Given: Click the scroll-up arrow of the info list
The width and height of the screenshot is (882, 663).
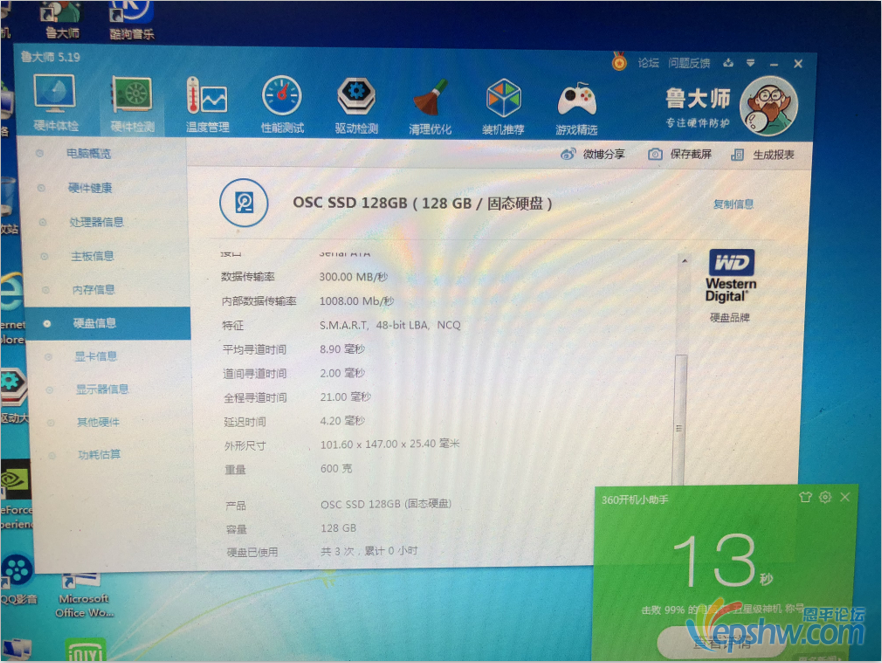Looking at the screenshot, I should pos(684,261).
